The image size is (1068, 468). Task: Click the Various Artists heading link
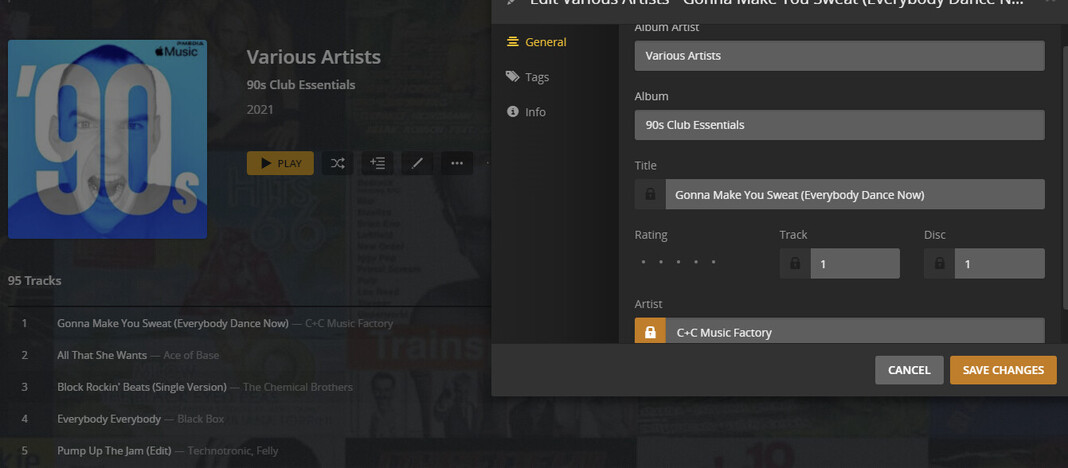313,57
